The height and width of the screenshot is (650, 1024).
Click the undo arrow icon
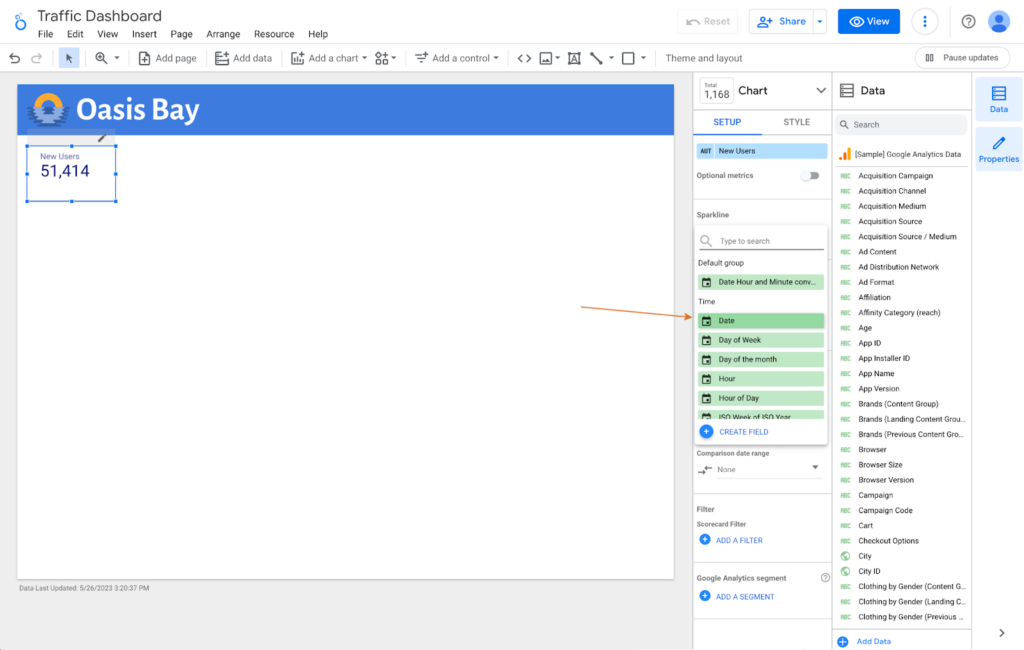point(14,58)
